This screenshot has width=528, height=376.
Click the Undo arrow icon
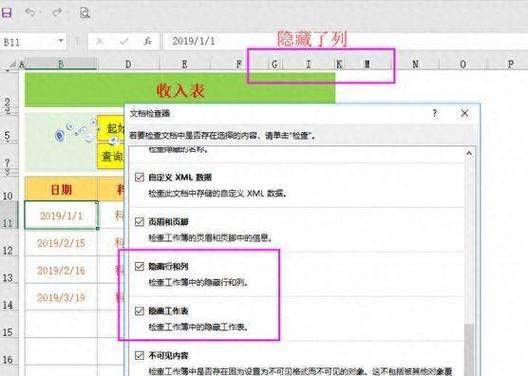click(x=30, y=12)
